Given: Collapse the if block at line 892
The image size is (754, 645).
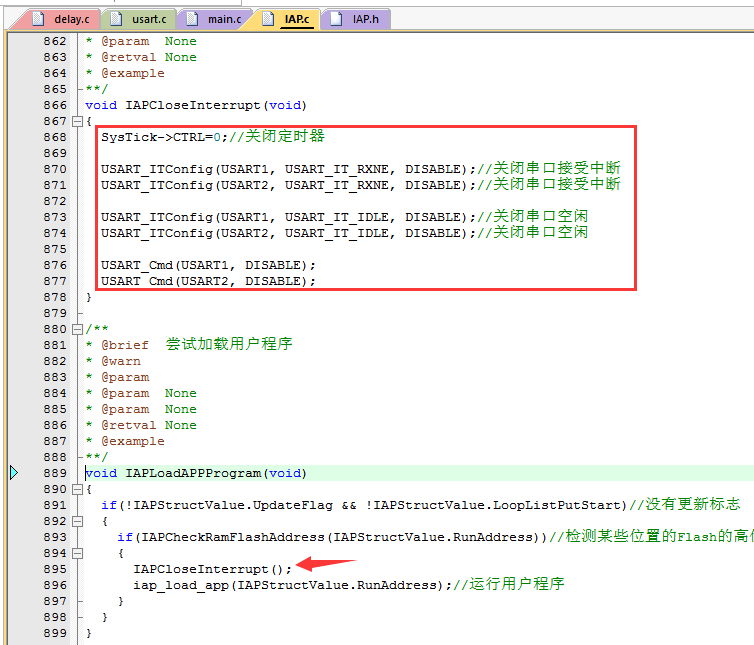Looking at the screenshot, I should 77,521.
